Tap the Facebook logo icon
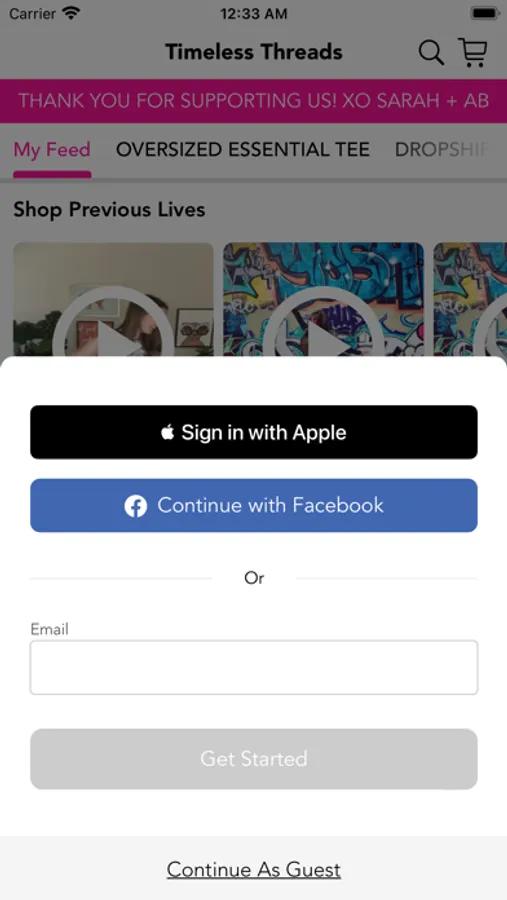The width and height of the screenshot is (507, 900). click(136, 506)
